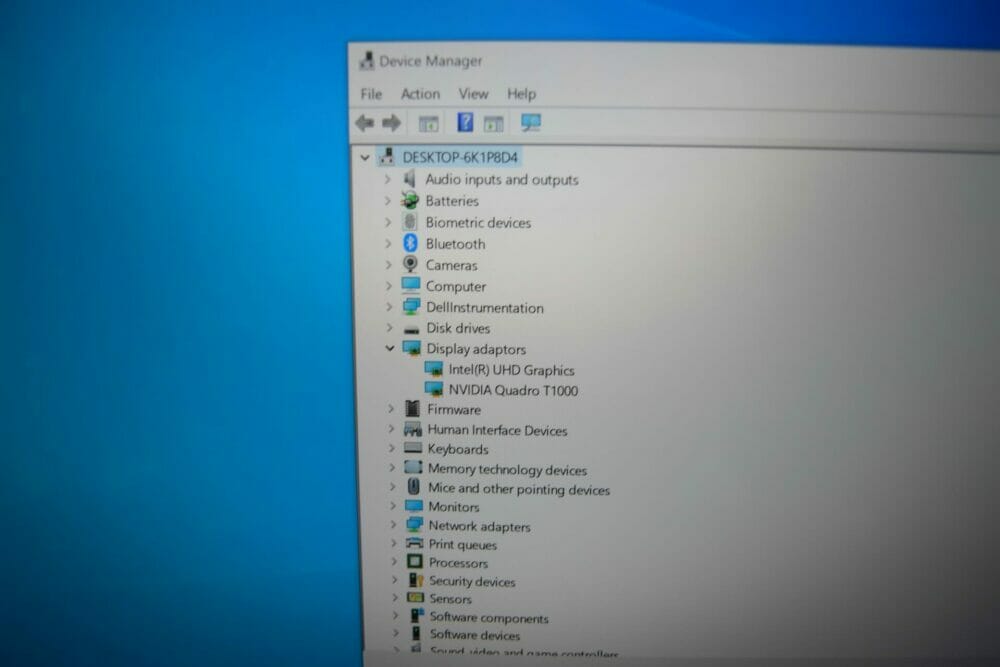
Task: Click the Audio inputs and outputs speaker icon
Action: 410,179
